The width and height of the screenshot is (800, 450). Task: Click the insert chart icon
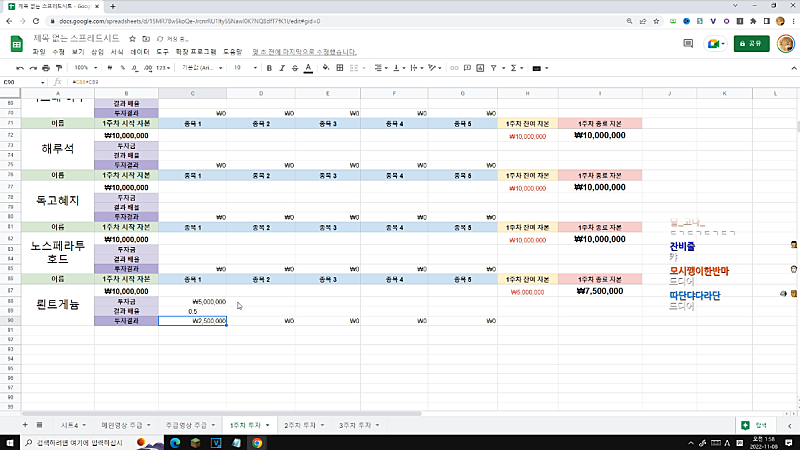[x=480, y=68]
